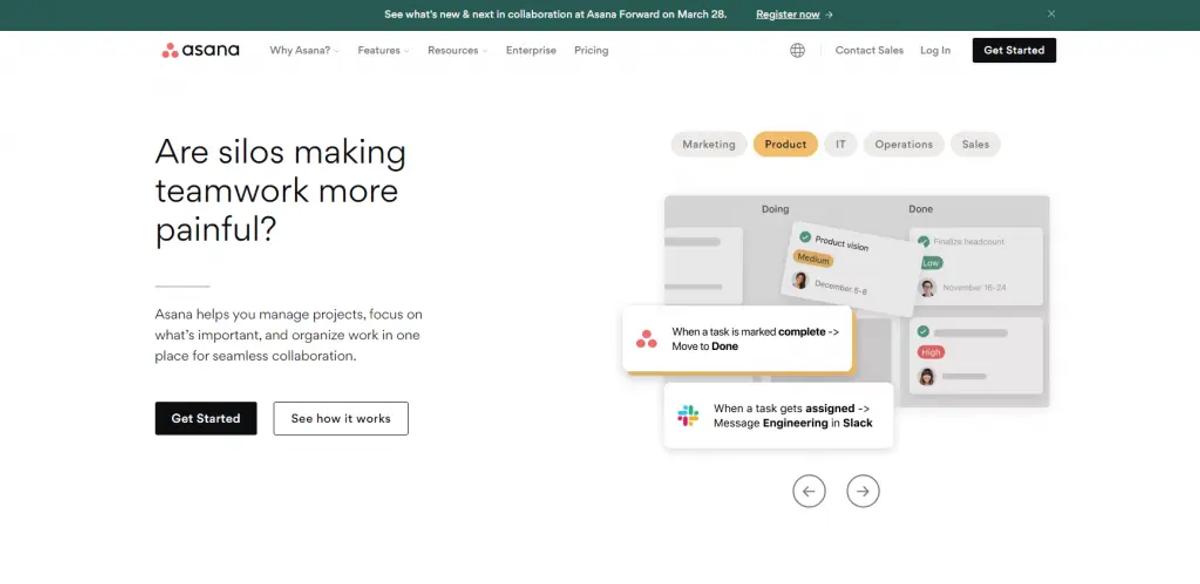
Task: Expand the Why Asana? menu
Action: (304, 50)
